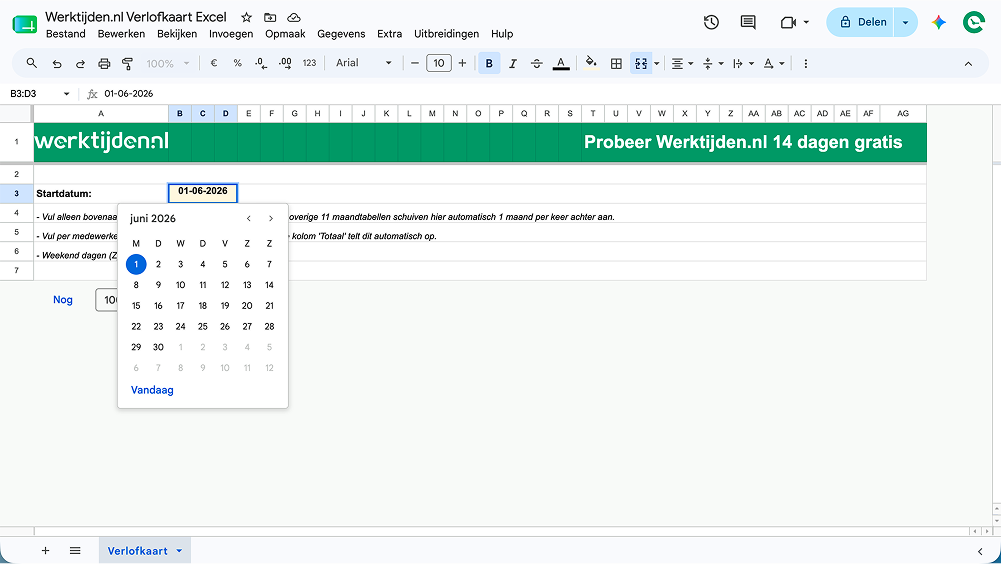Toggle merge cells button
This screenshot has height=564, width=1001.
point(641,63)
